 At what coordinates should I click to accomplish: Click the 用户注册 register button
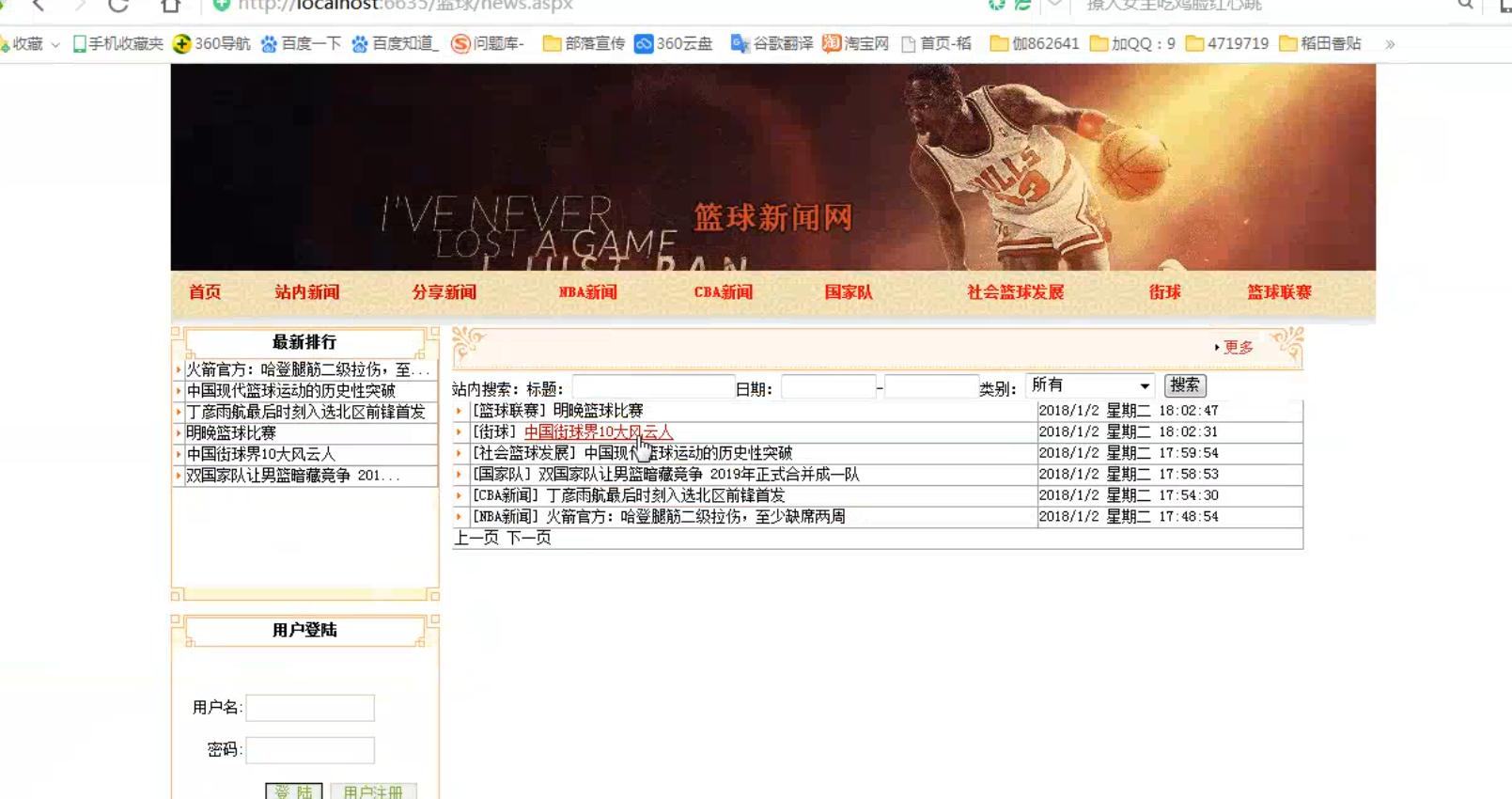point(373,791)
